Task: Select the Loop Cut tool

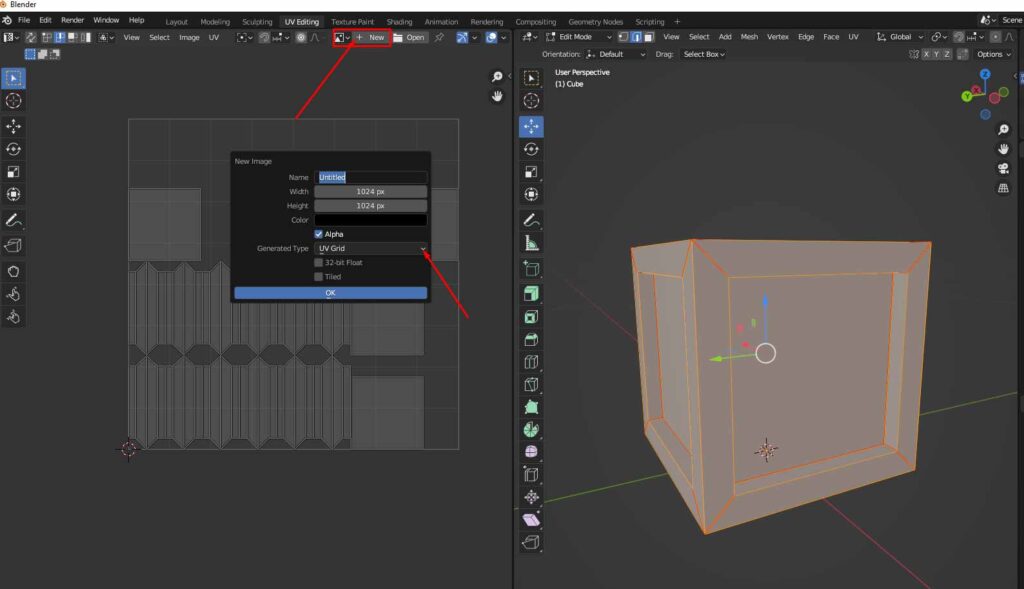Action: coord(531,362)
